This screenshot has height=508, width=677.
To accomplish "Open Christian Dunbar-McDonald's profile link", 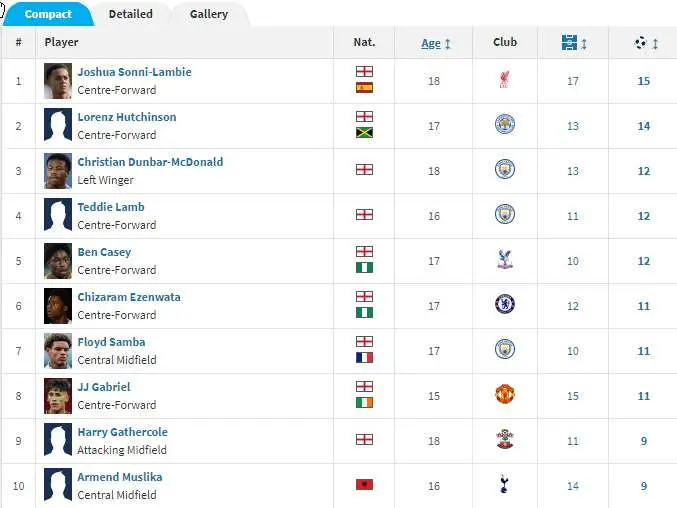I will pos(150,162).
